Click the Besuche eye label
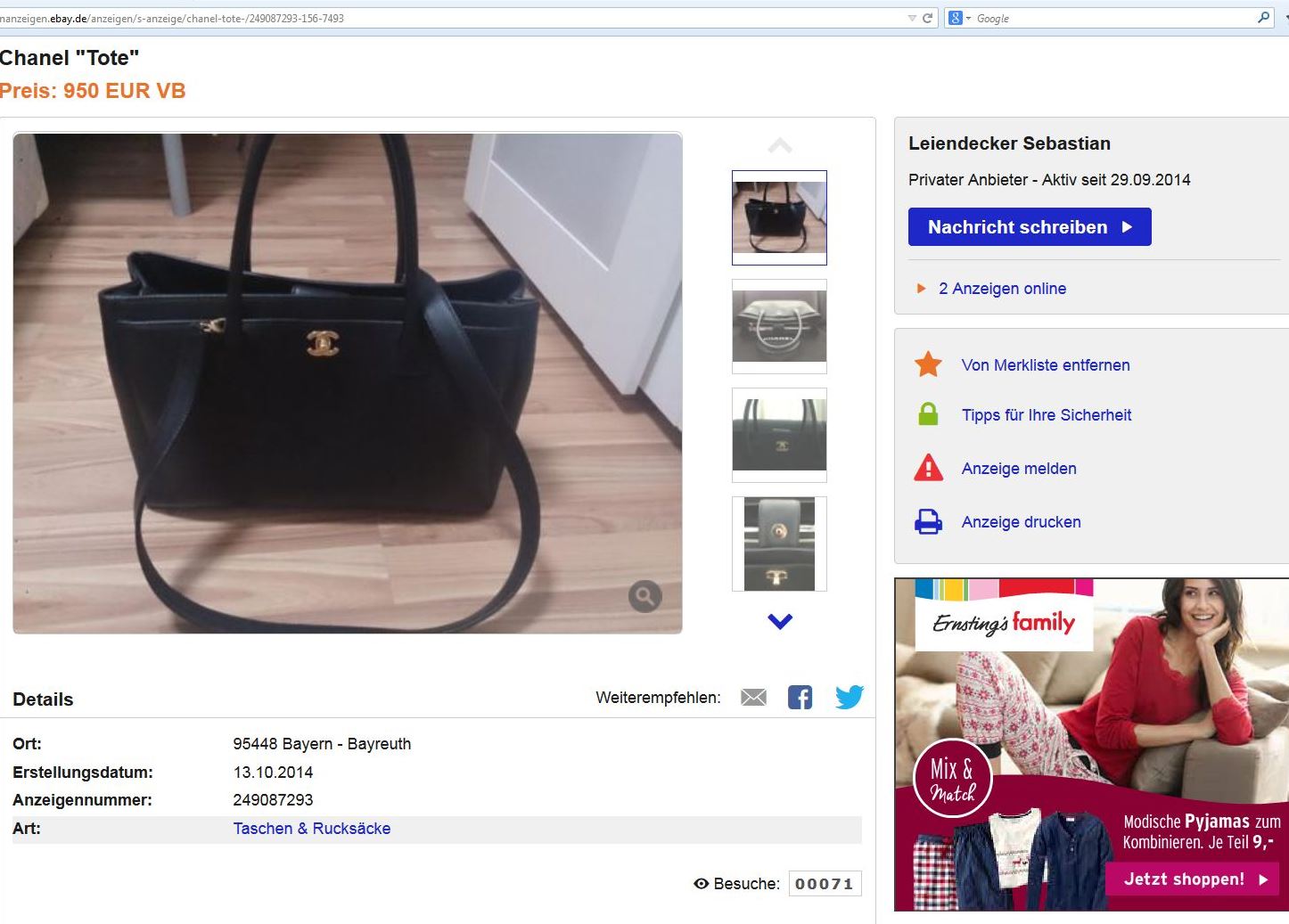Viewport: 1289px width, 924px height. coord(736,883)
